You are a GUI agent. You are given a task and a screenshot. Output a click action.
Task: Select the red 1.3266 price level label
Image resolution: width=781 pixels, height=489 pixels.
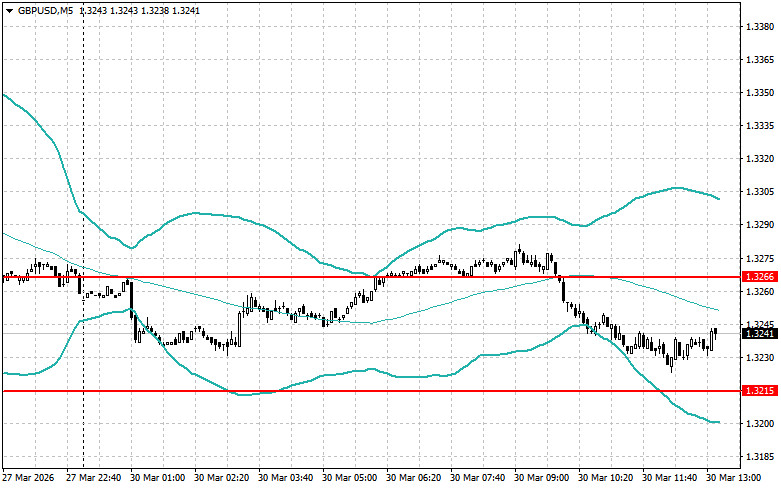(759, 276)
